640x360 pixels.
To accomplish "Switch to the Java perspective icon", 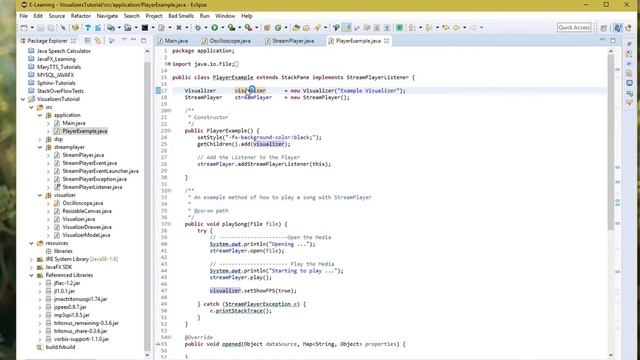I will click(x=618, y=27).
